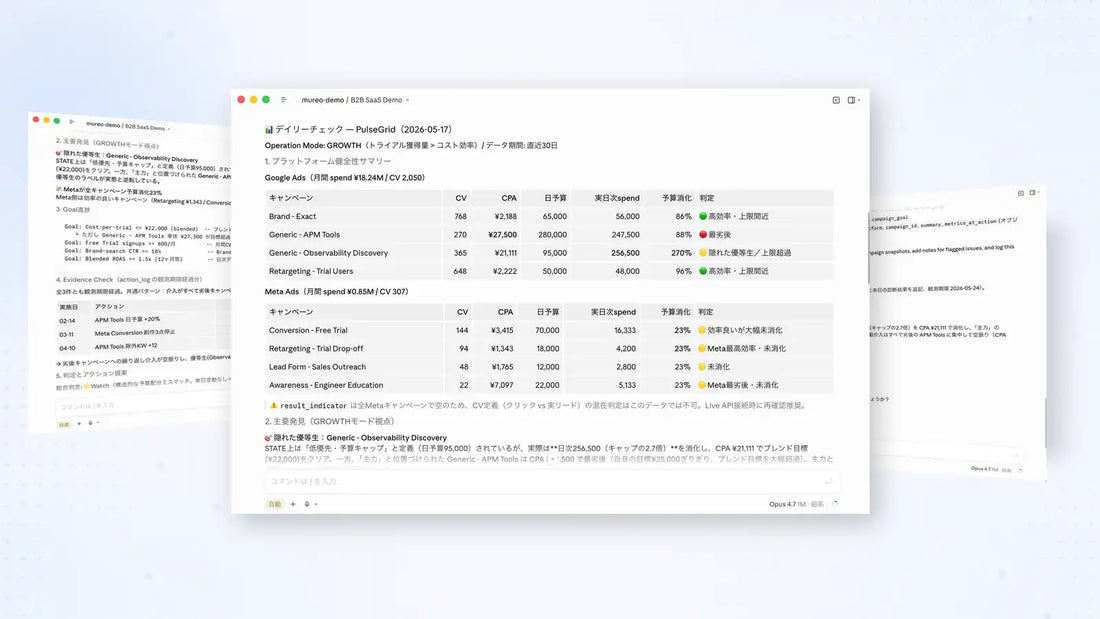The image size is (1100, 619).
Task: Click the microphone icon below command input
Action: pyautogui.click(x=307, y=504)
